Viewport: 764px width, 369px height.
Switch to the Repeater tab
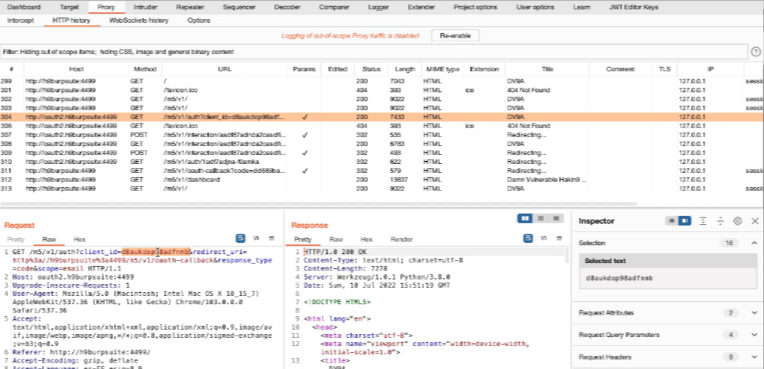190,7
